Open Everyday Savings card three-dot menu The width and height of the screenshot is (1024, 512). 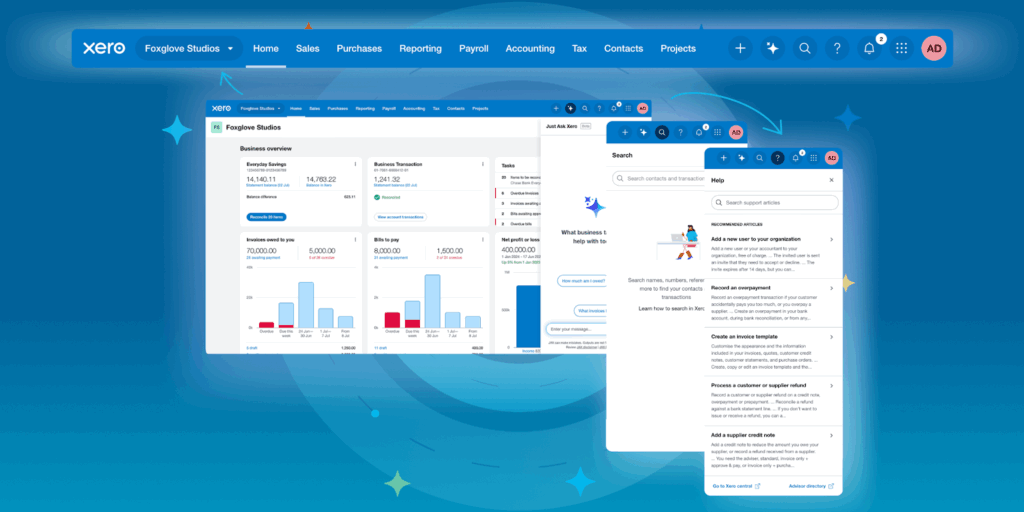click(x=355, y=164)
